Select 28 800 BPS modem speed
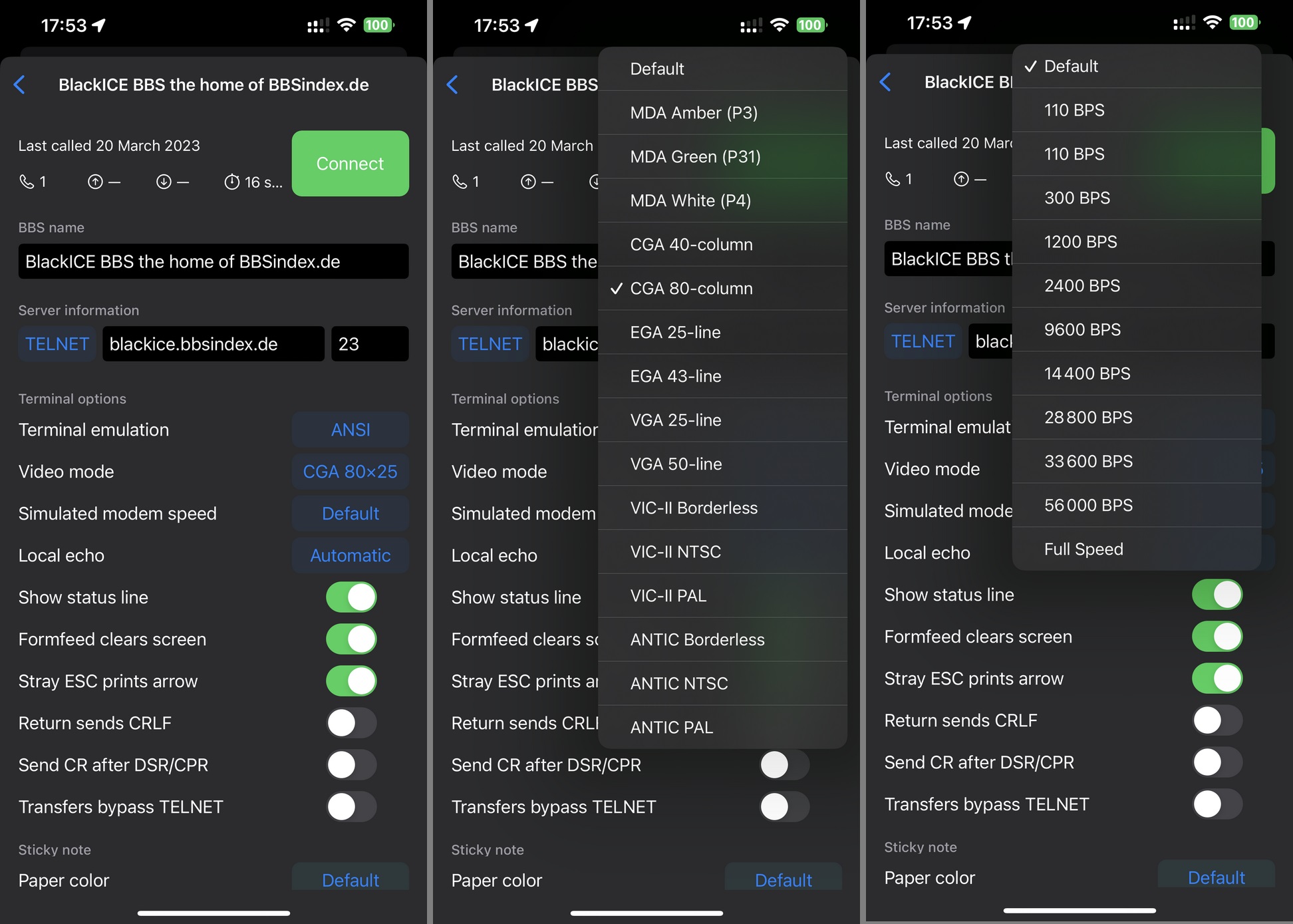1293x924 pixels. 1137,417
